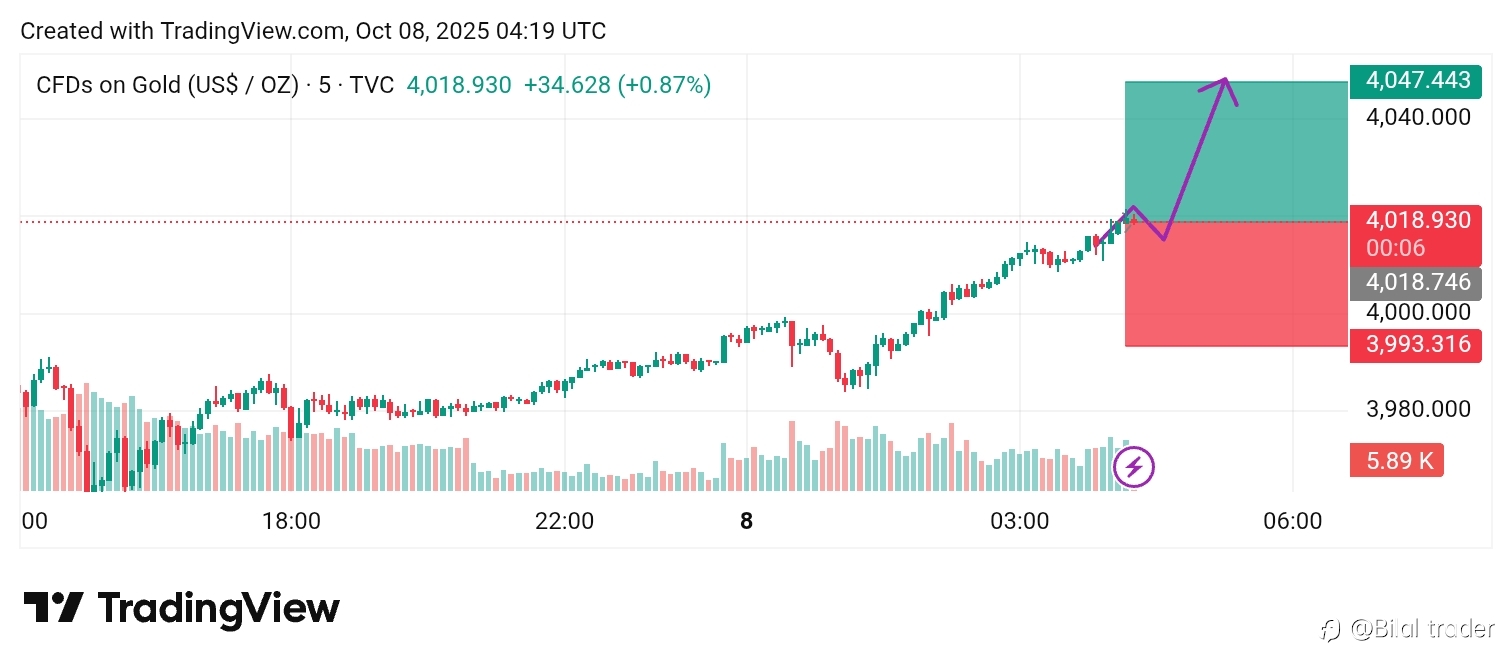Click the 4,040.000 price scale label

pyautogui.click(x=1418, y=118)
